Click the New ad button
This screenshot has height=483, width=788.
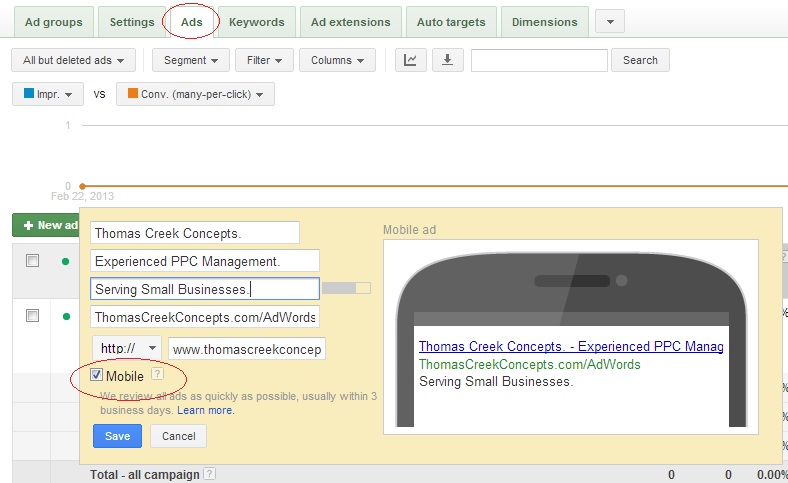pos(46,225)
